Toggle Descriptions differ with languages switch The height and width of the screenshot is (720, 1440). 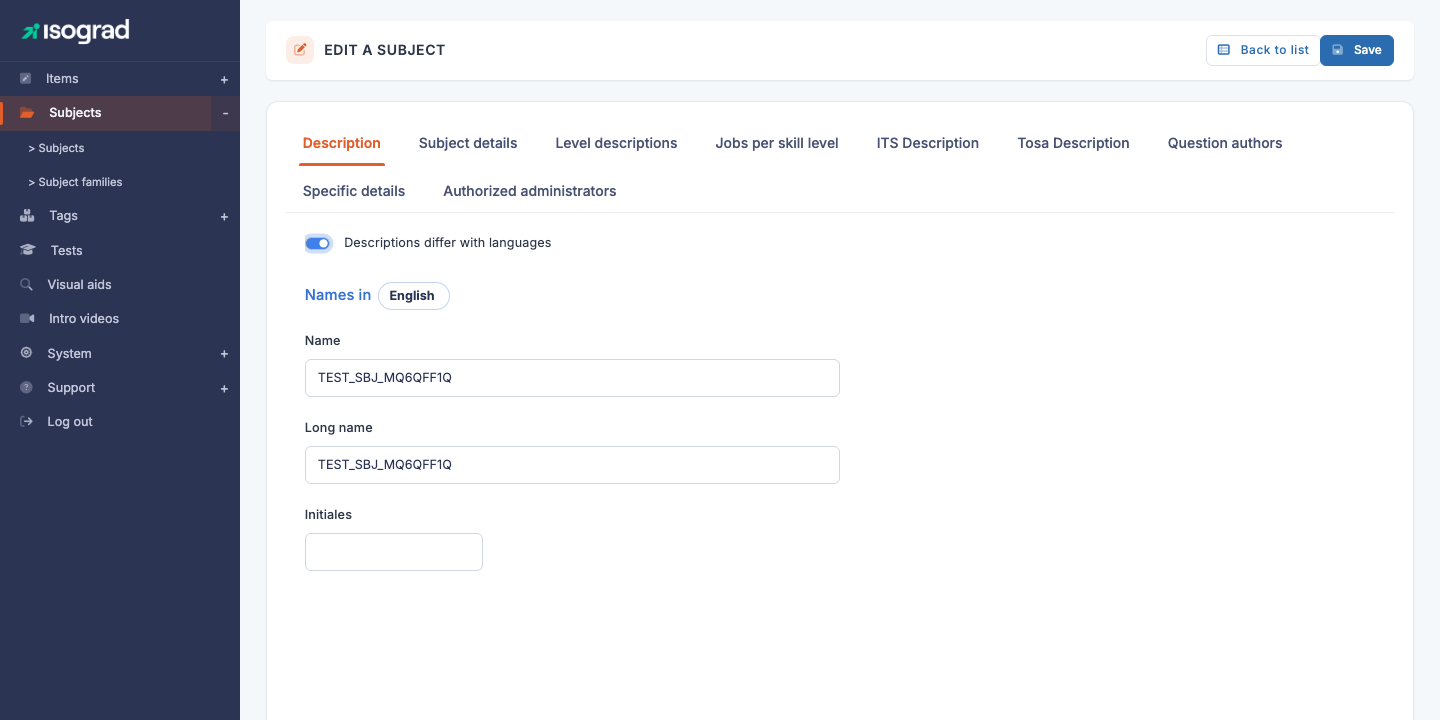coord(318,243)
